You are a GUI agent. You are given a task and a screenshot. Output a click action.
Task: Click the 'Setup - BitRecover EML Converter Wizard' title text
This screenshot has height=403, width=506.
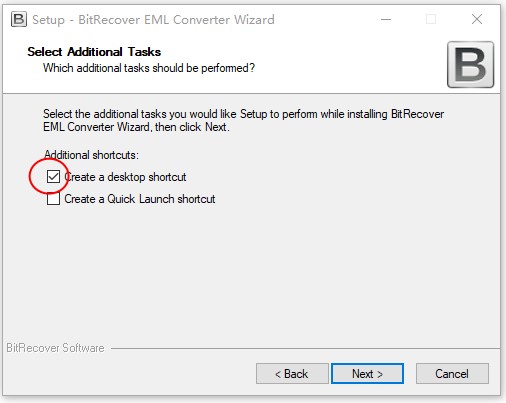[153, 20]
